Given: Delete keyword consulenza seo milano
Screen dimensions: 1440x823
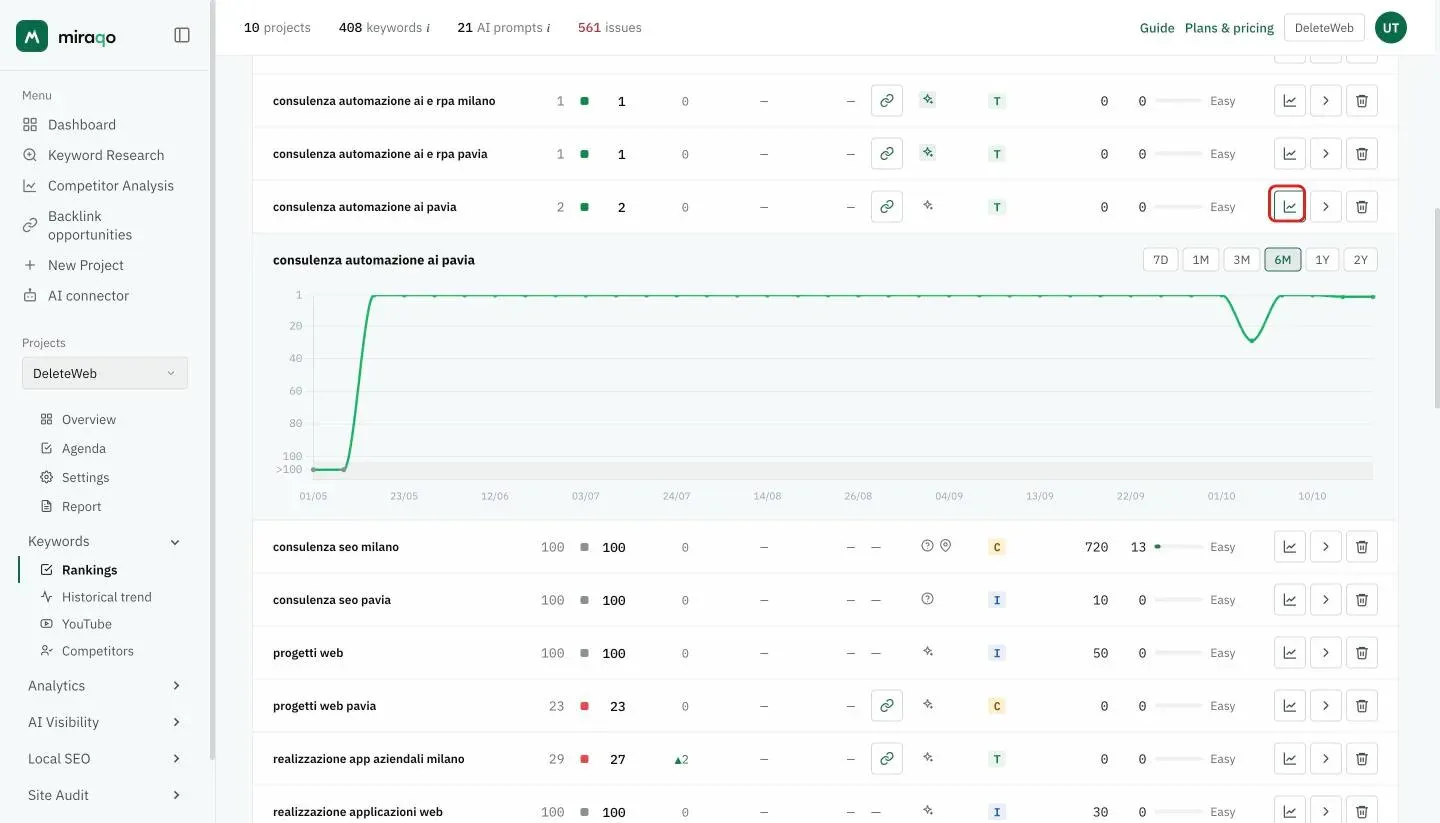Looking at the screenshot, I should (1362, 546).
